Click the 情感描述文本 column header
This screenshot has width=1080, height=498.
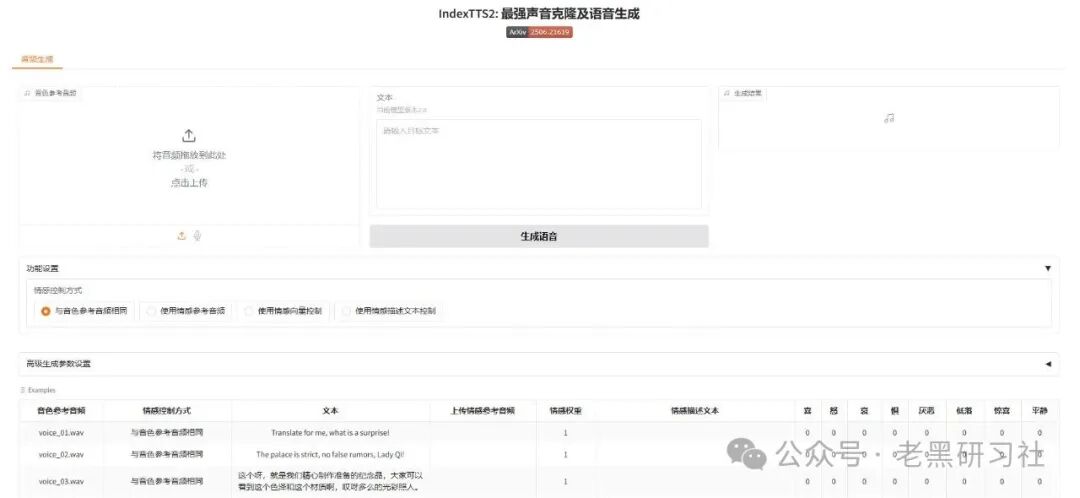click(695, 411)
